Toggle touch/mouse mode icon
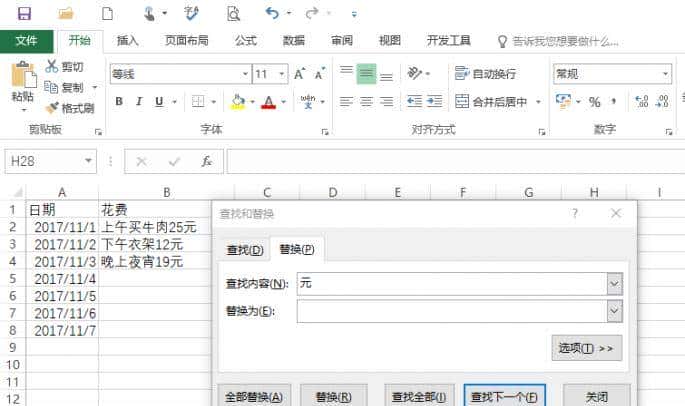The width and height of the screenshot is (685, 406). click(x=150, y=14)
